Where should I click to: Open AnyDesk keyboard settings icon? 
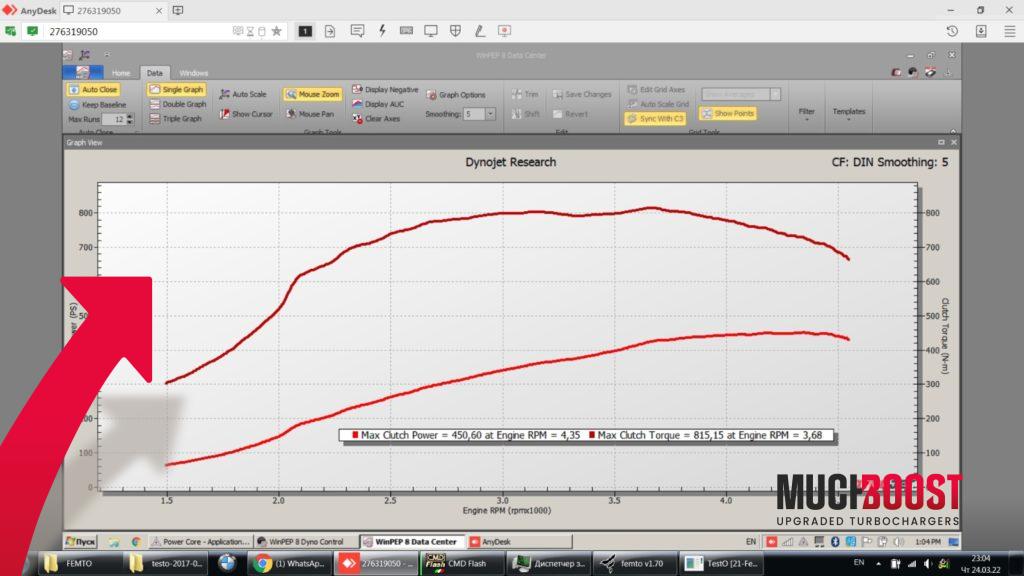407,31
